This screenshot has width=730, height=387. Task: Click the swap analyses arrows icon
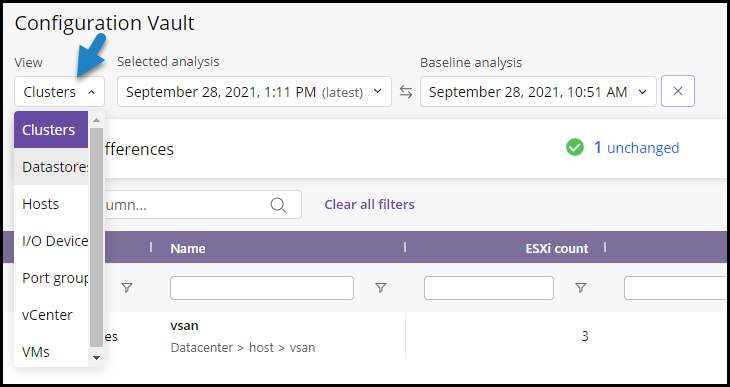pos(406,92)
